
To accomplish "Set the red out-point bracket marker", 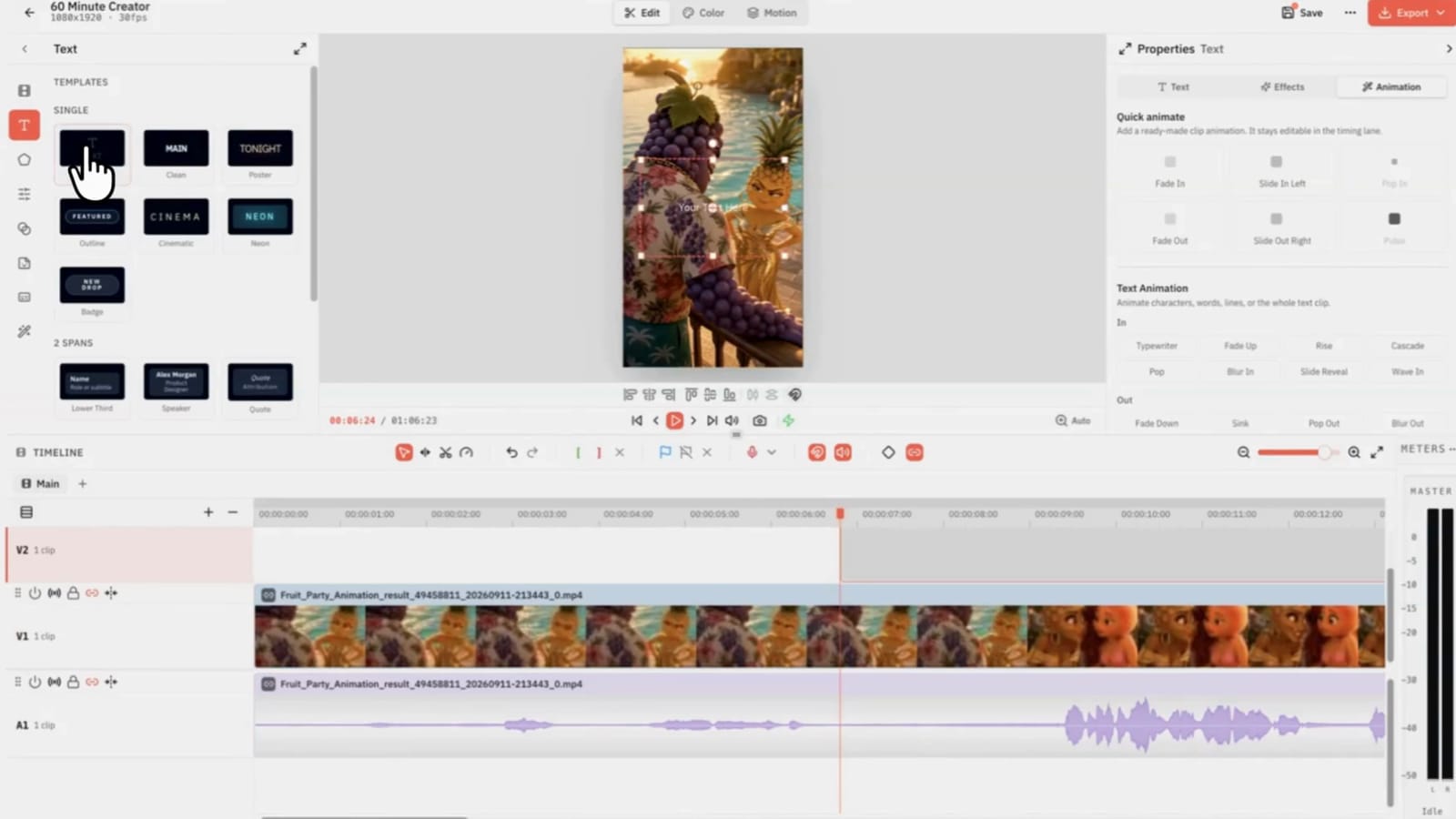I will (599, 452).
